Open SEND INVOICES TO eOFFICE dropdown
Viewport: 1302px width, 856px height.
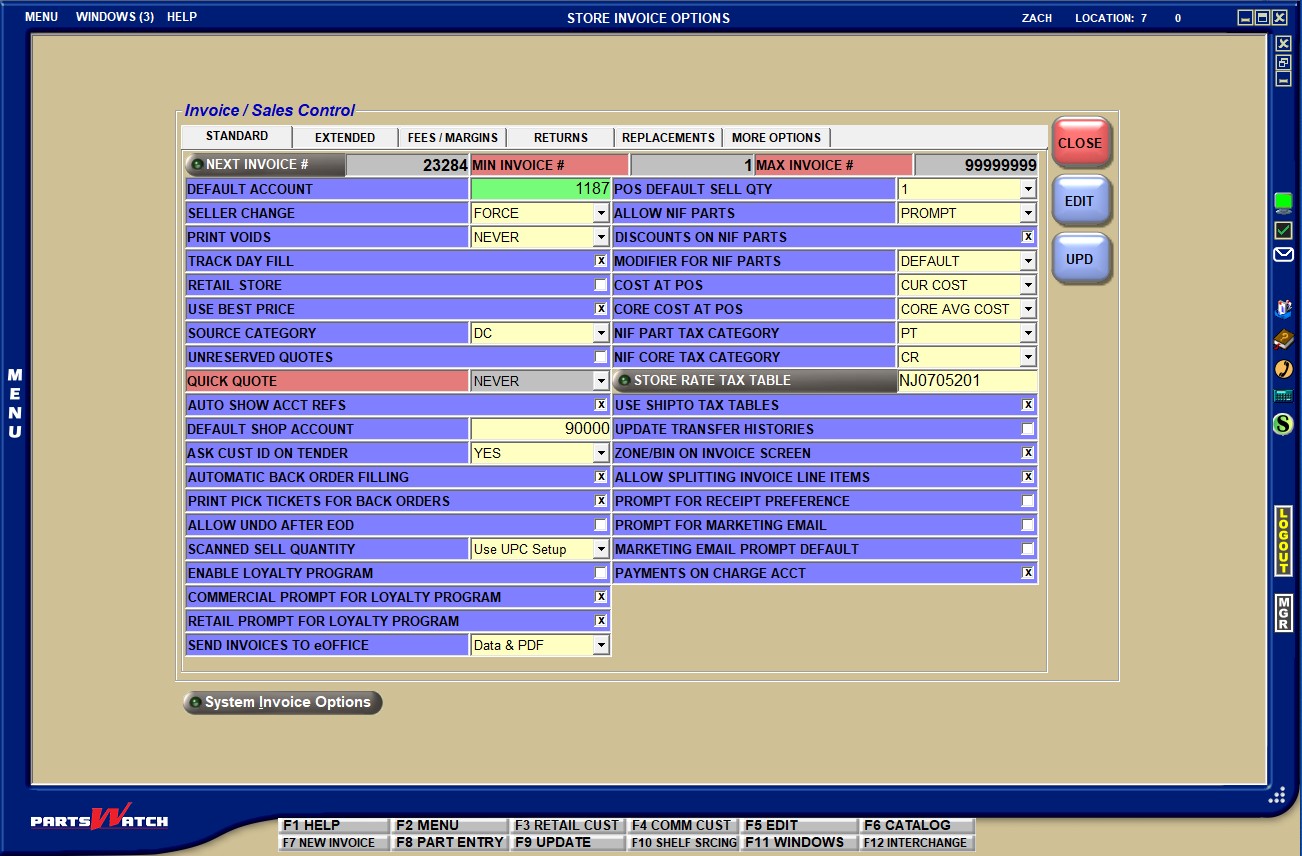click(600, 645)
